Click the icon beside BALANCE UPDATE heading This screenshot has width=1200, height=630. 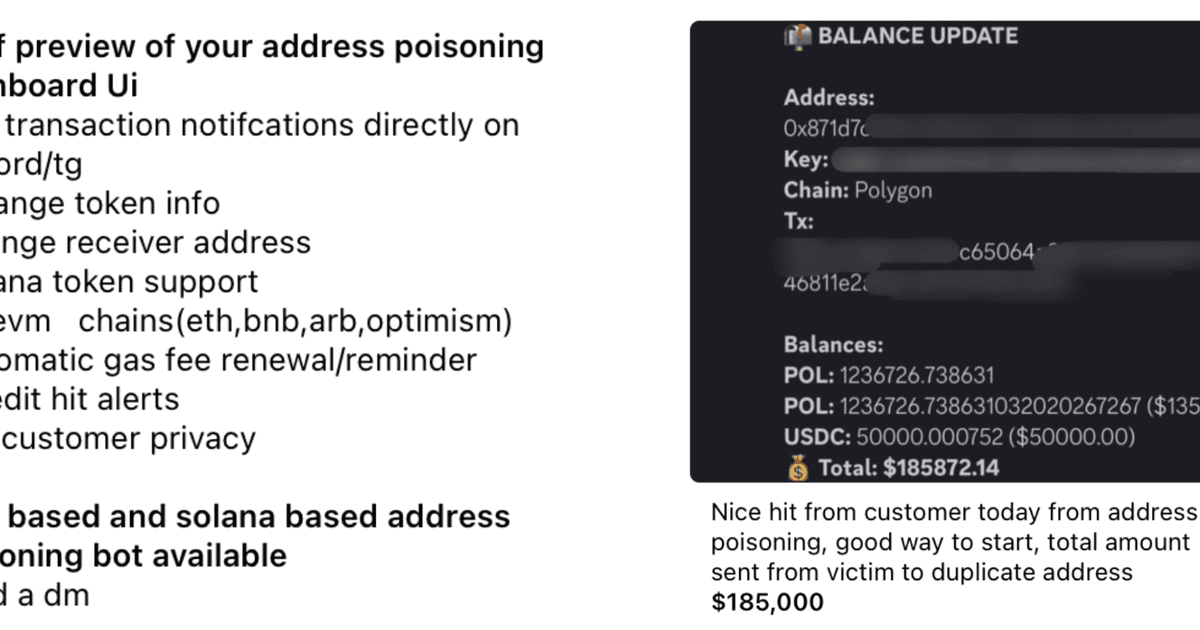click(x=798, y=37)
